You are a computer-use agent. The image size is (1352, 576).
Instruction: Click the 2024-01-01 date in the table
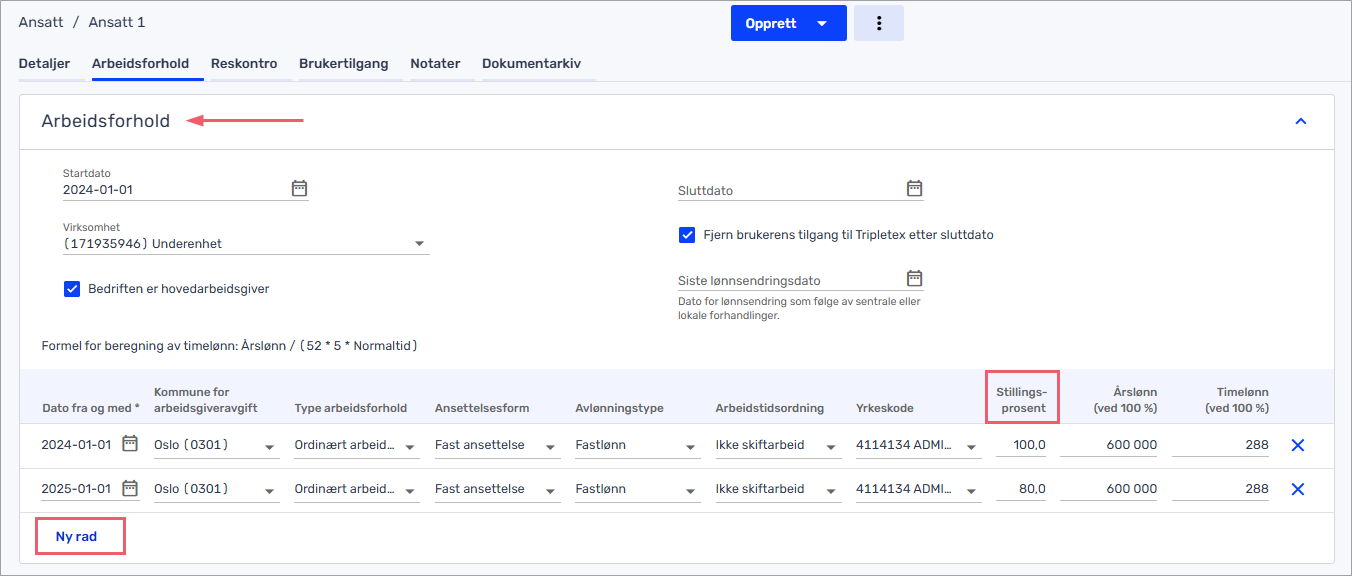[77, 445]
